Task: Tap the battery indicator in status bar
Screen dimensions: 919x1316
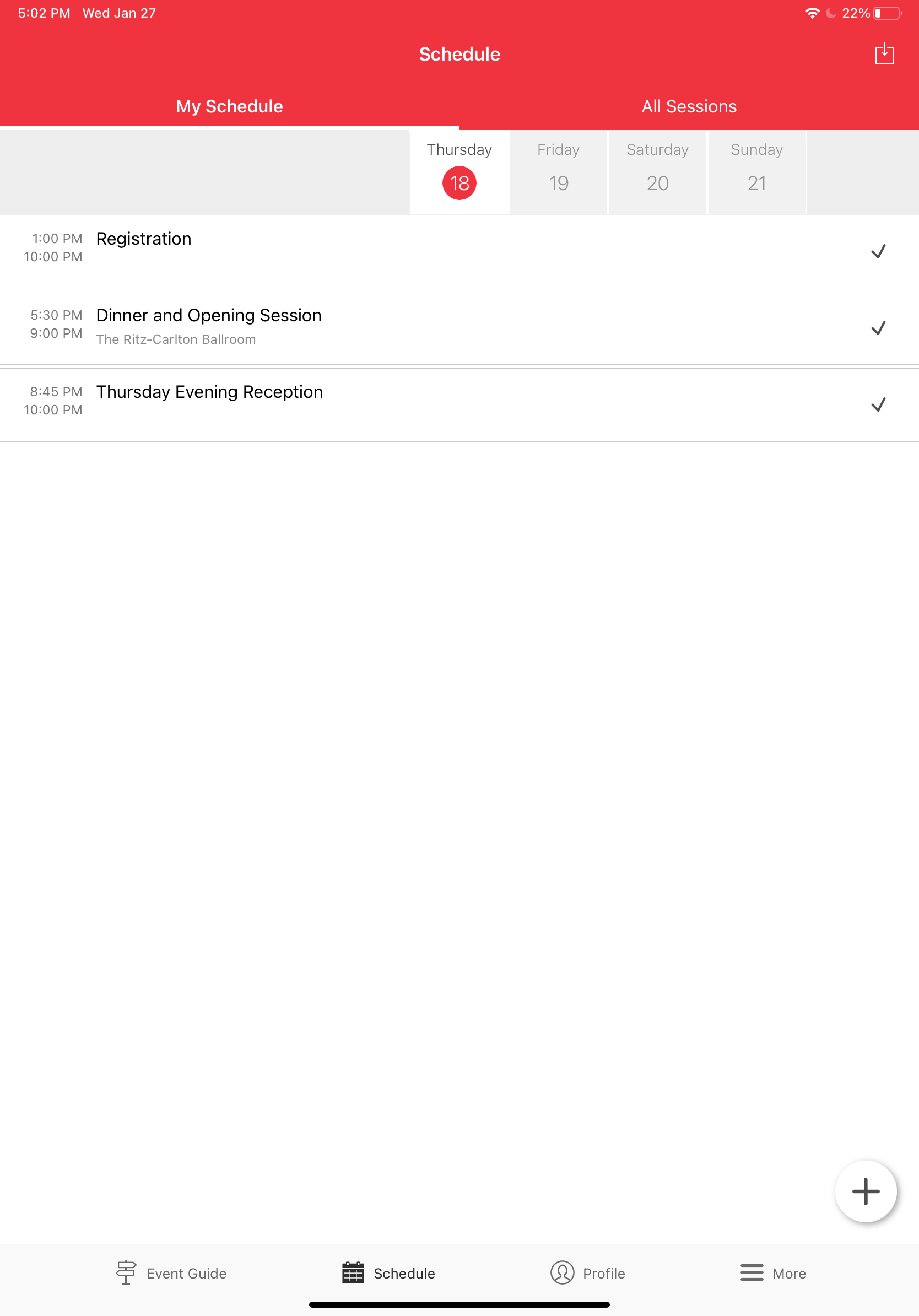Action: tap(887, 13)
